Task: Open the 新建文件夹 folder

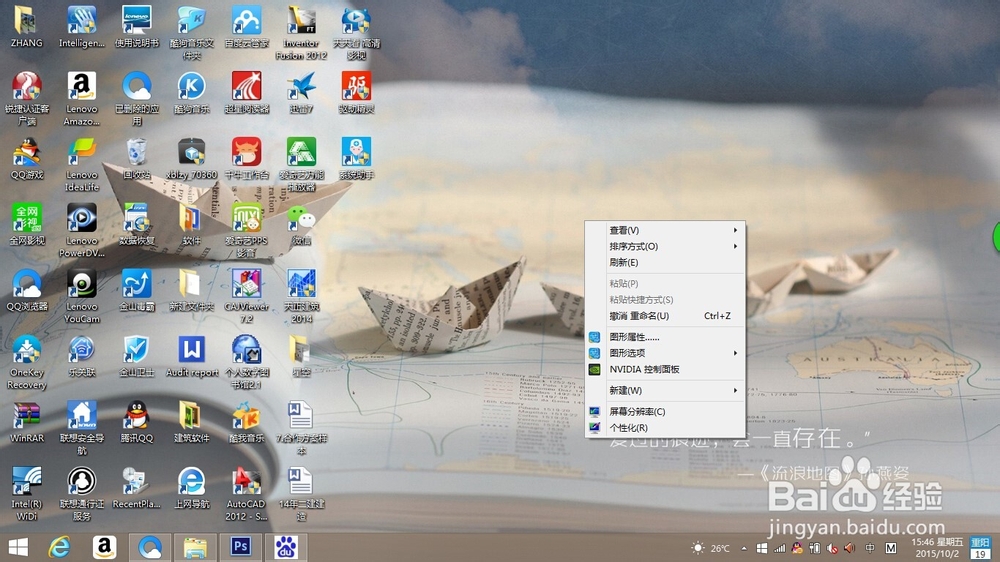Action: [191, 290]
